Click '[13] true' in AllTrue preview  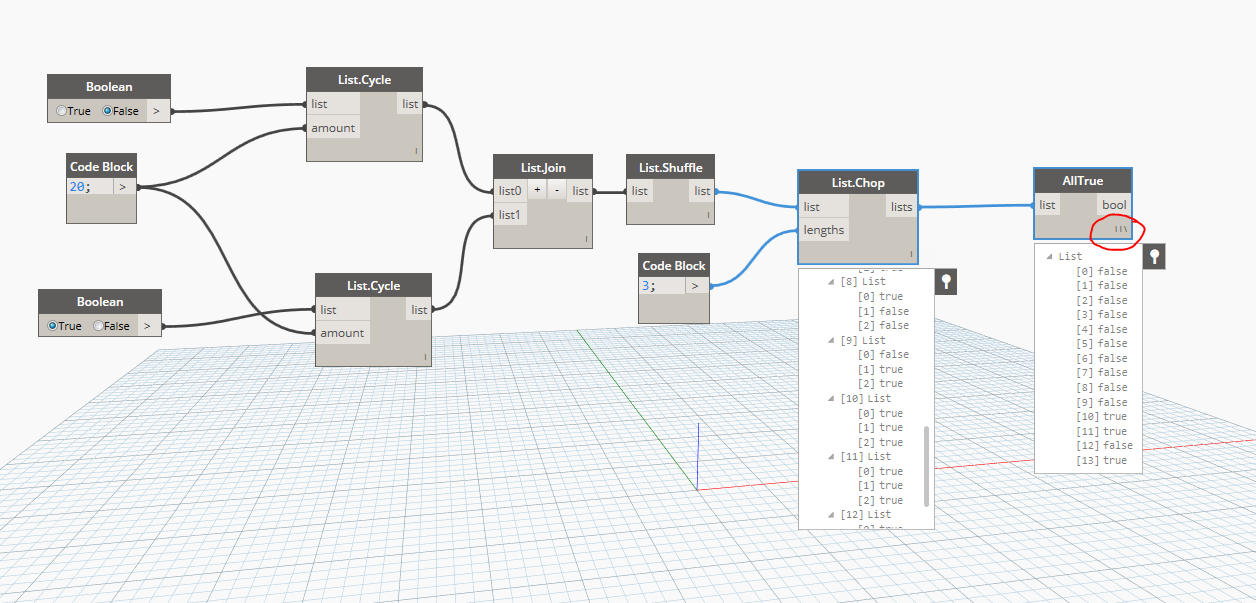[x=1101, y=460]
